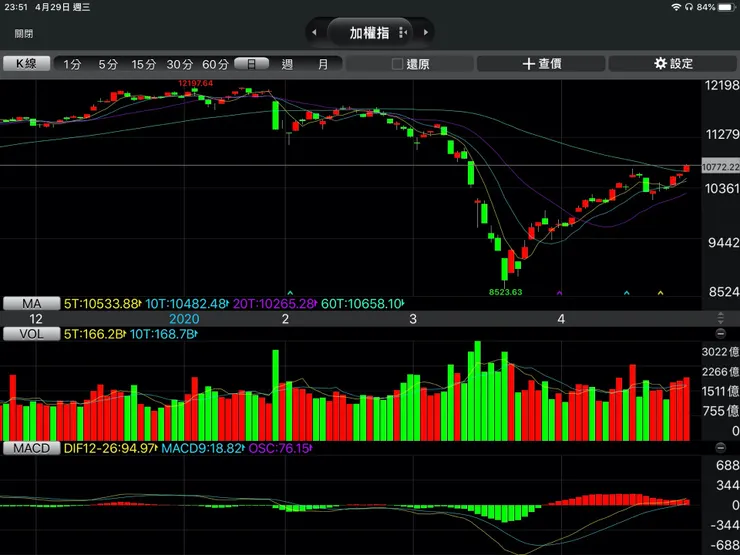Image resolution: width=740 pixels, height=555 pixels.
Task: Tap the WiFi status icon
Action: [676, 7]
